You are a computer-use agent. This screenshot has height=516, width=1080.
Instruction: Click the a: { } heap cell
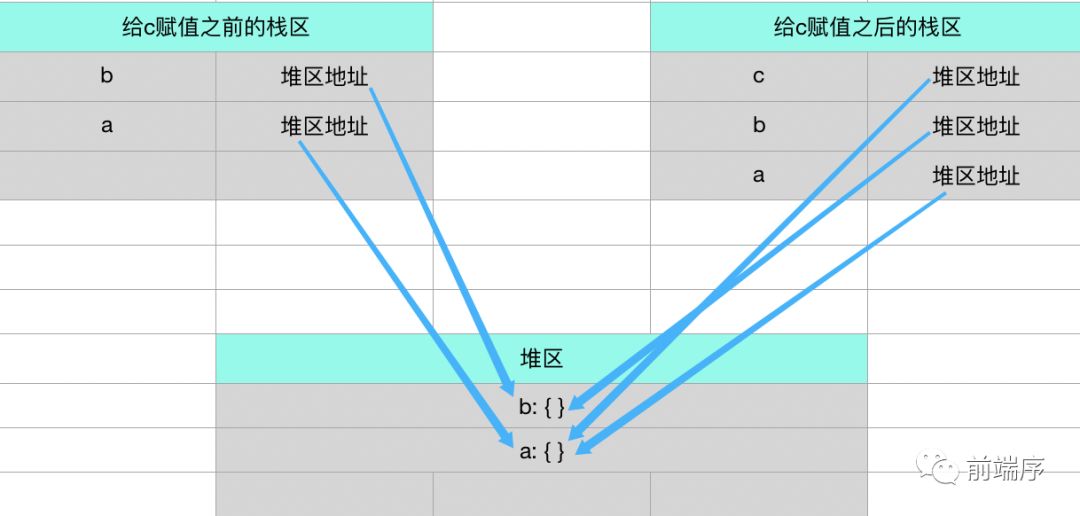[x=541, y=451]
